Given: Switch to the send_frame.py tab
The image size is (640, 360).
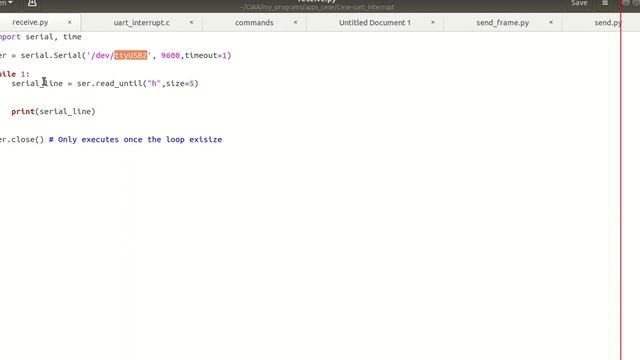Looking at the screenshot, I should tap(502, 23).
